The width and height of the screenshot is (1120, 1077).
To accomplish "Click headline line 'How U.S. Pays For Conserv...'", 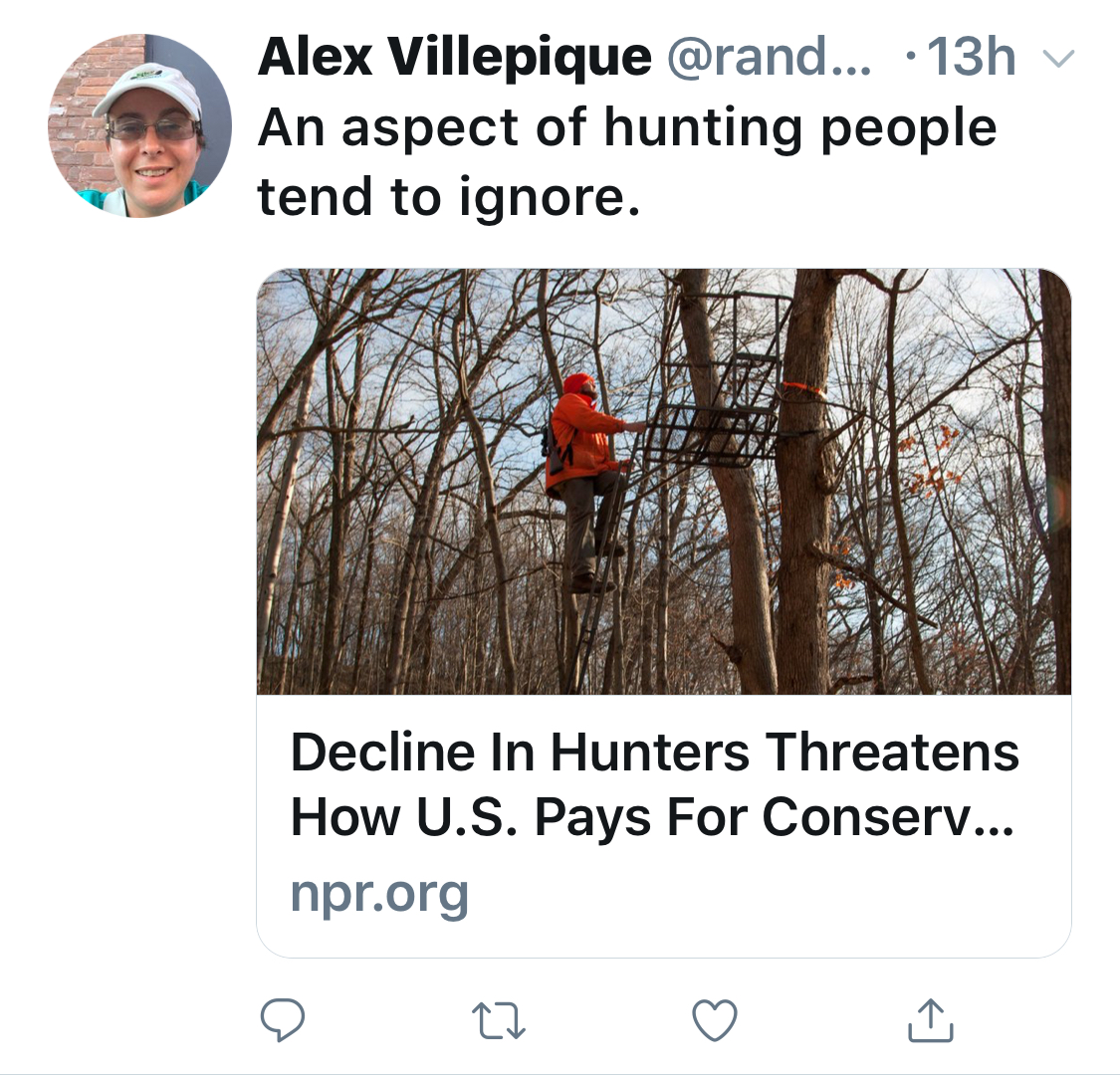I will pos(652,818).
